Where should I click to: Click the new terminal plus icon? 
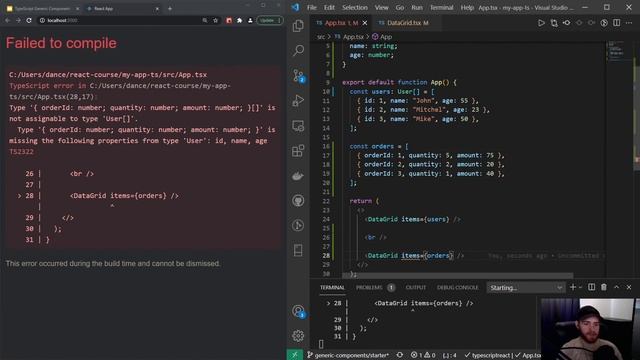click(x=573, y=287)
